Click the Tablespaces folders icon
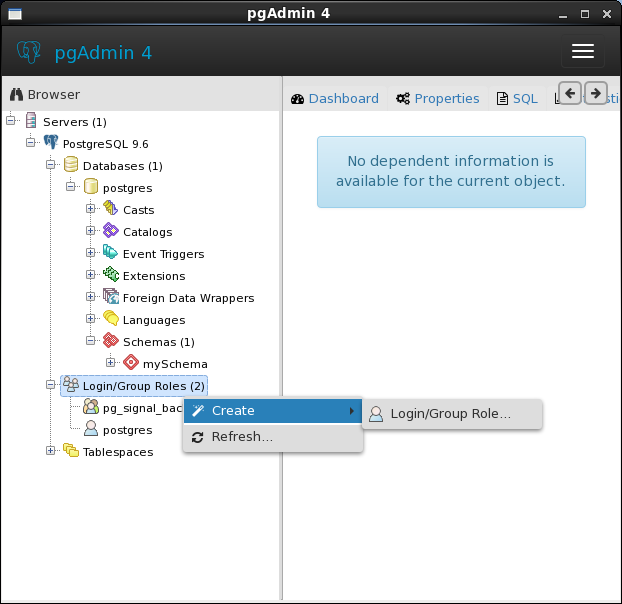 pyautogui.click(x=71, y=451)
